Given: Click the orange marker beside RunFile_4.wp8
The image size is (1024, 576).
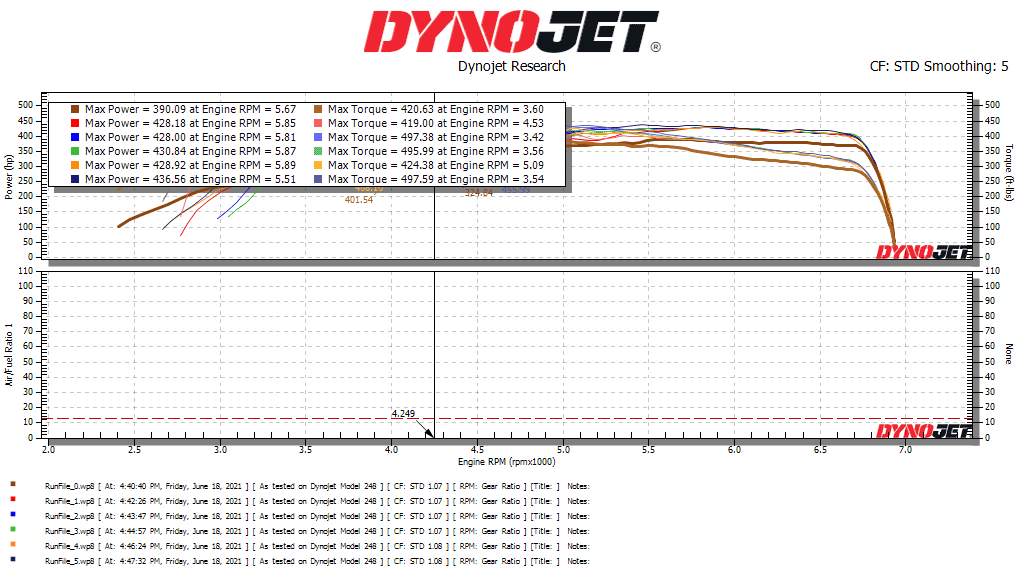Looking at the screenshot, I should [x=13, y=544].
